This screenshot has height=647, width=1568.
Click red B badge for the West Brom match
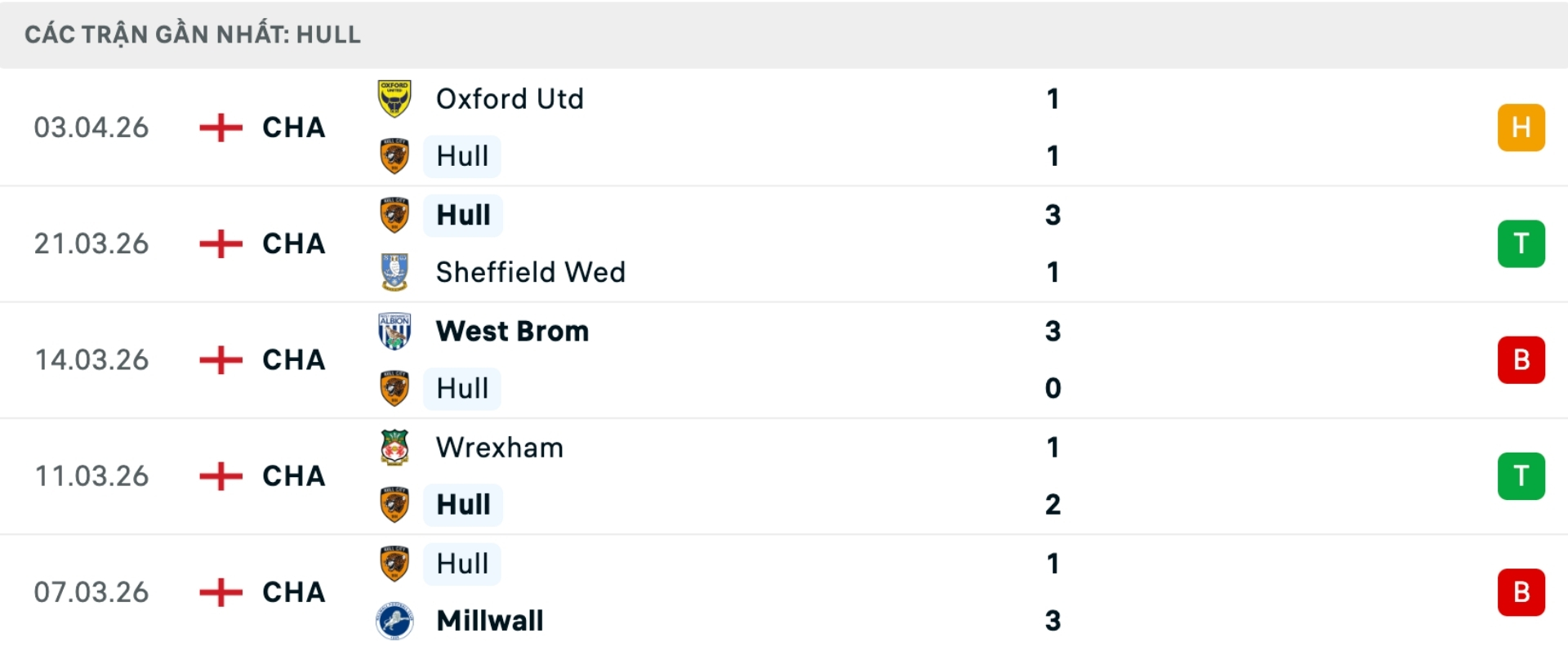click(x=1521, y=359)
